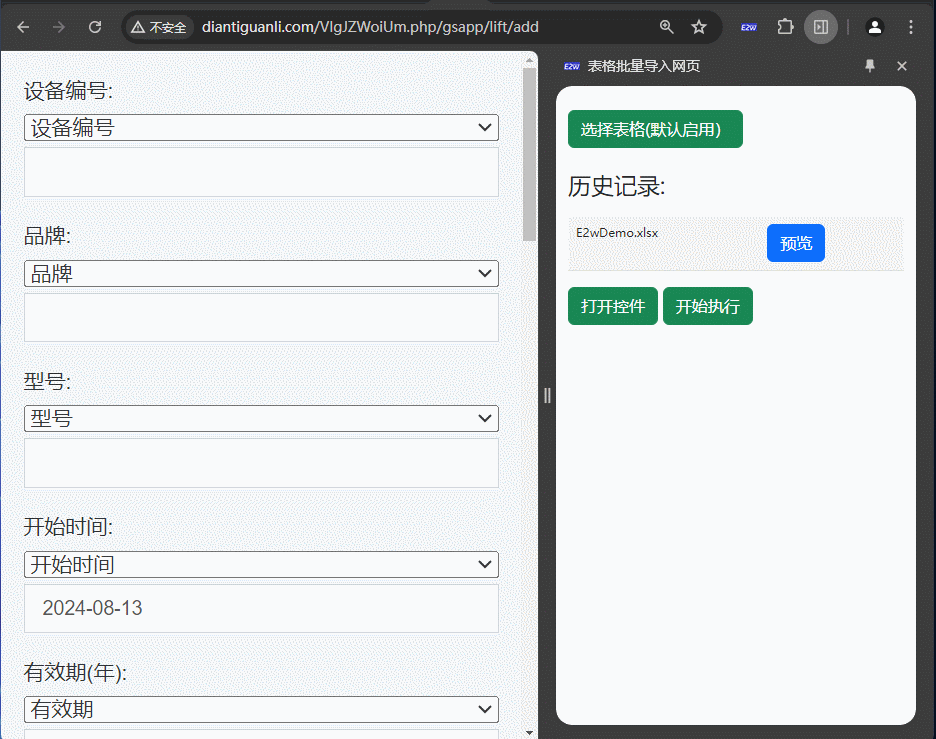
Task: Click the 设备编号: field label
Action: pos(68,91)
